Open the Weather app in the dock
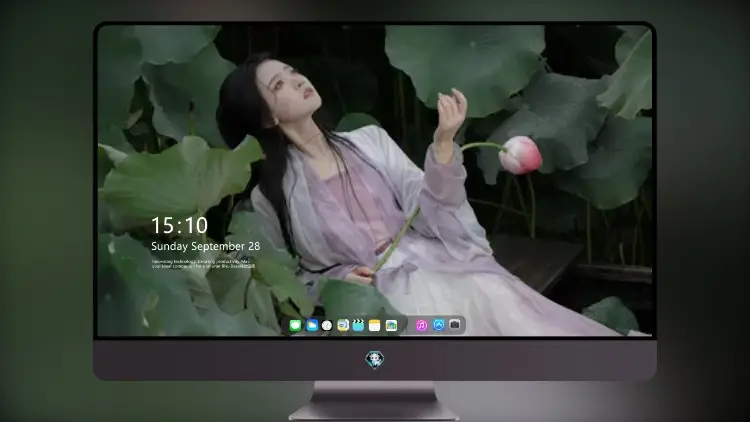Viewport: 750px width, 422px height. pyautogui.click(x=311, y=325)
